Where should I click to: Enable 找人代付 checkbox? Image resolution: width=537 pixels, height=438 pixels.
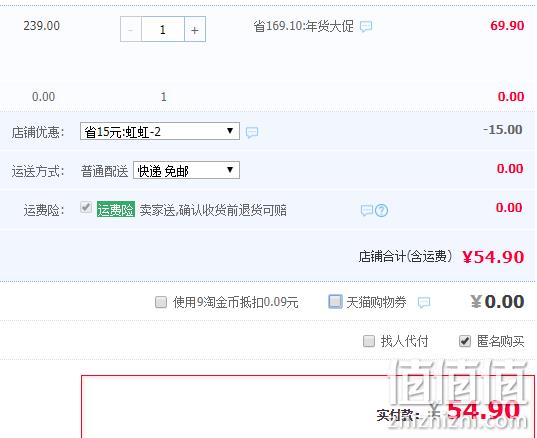tap(369, 341)
